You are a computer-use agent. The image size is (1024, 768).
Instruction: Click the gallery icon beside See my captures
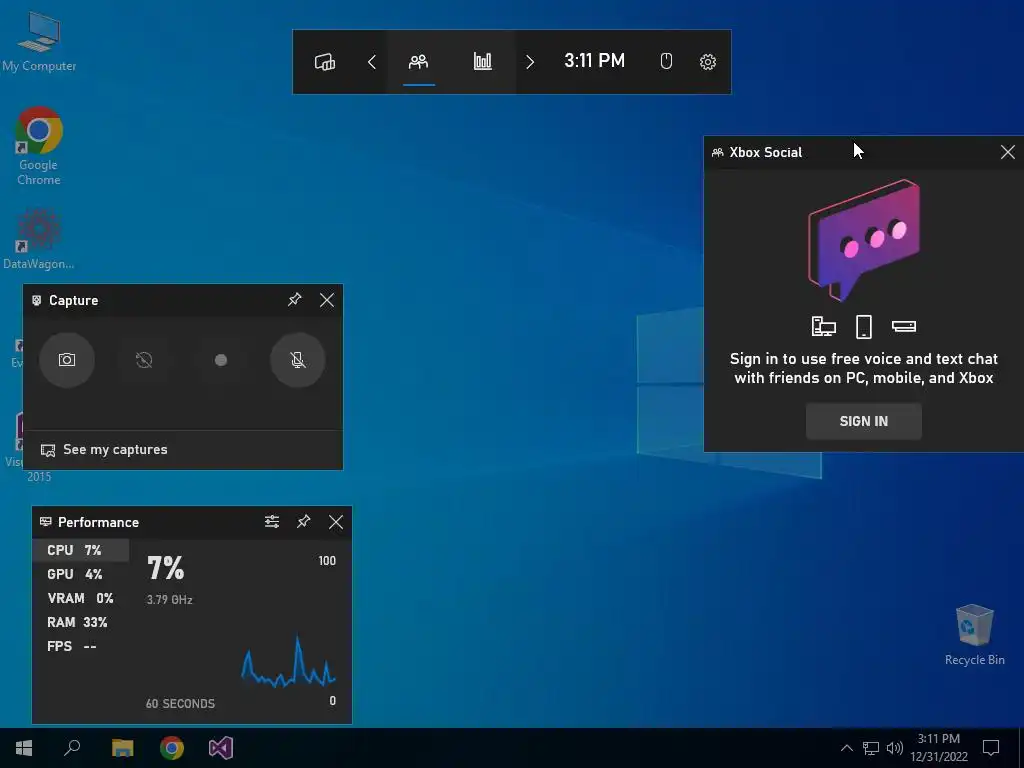48,450
